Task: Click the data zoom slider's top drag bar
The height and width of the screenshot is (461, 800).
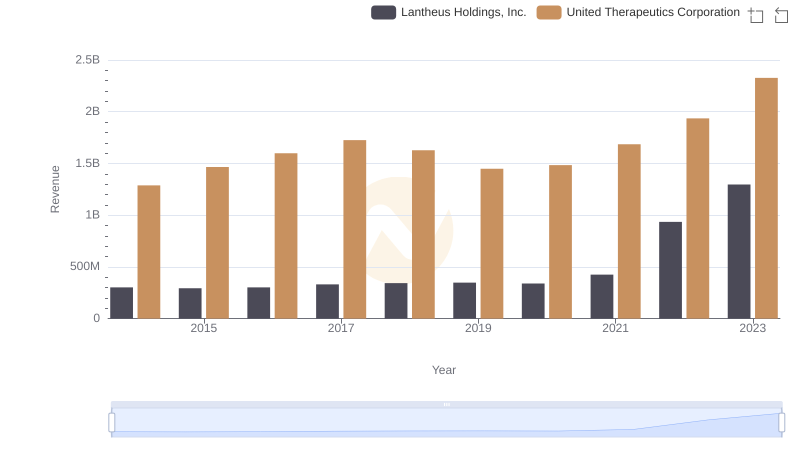Action: (x=446, y=404)
